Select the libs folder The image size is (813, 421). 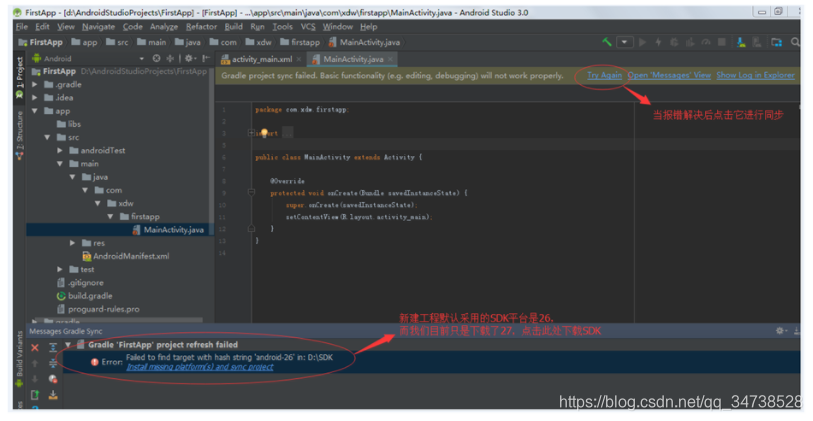tap(69, 124)
